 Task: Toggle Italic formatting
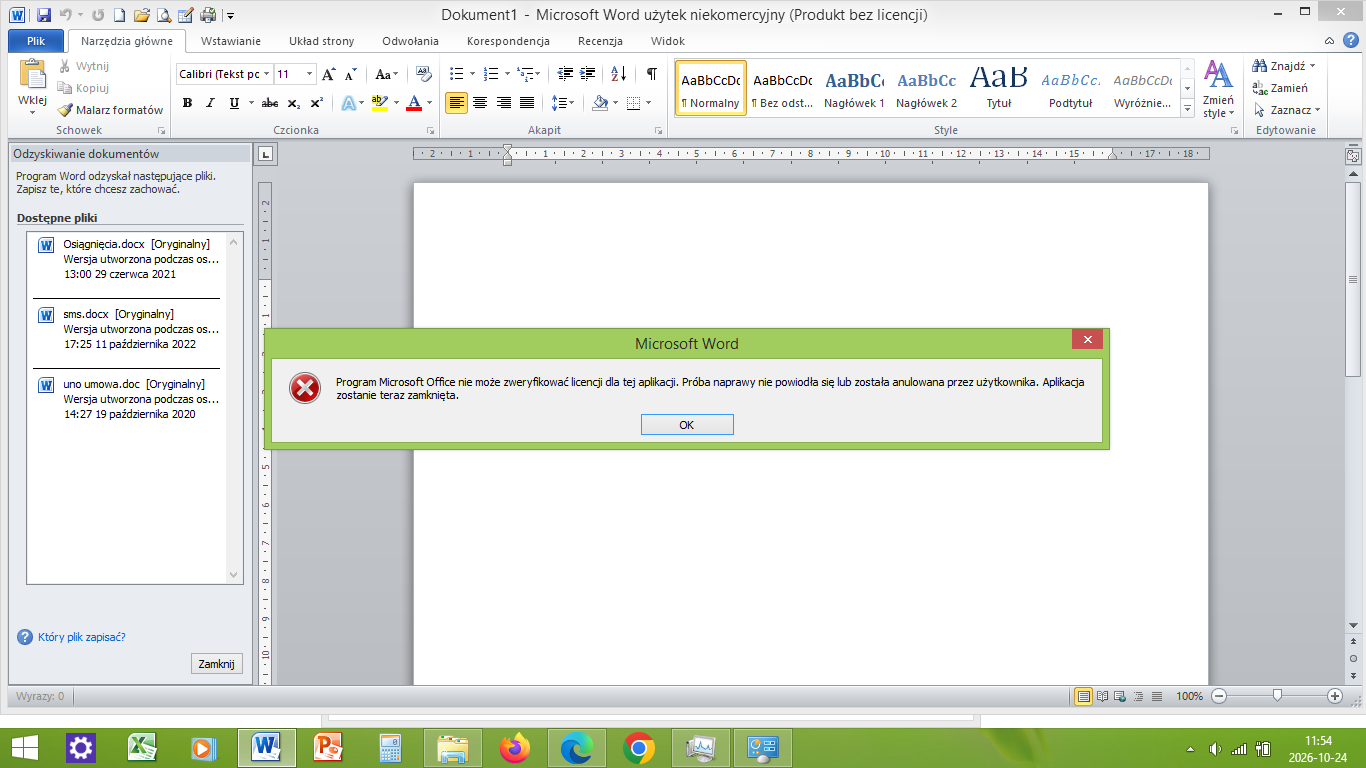pyautogui.click(x=210, y=103)
